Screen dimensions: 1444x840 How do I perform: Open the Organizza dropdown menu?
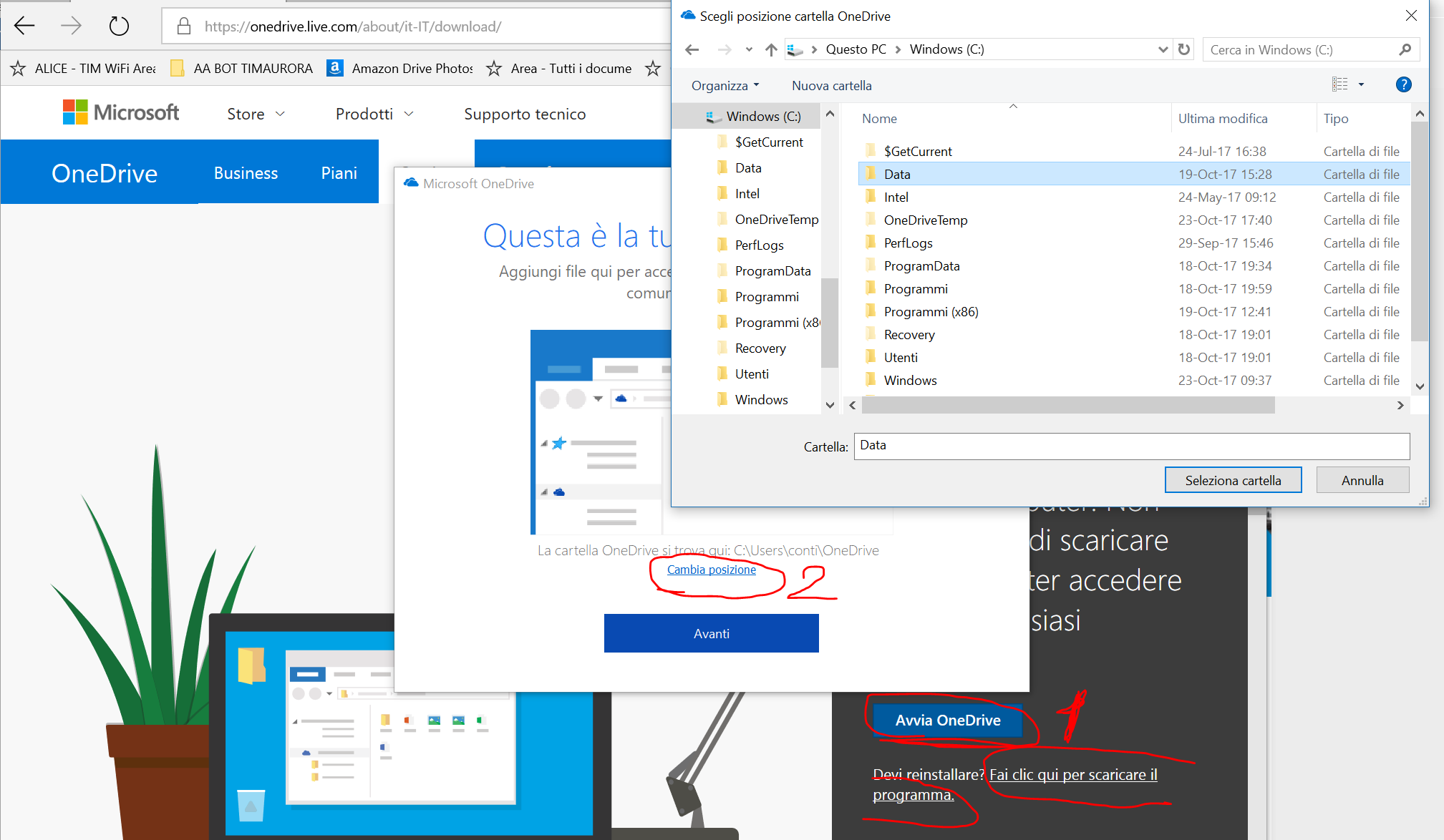[725, 86]
